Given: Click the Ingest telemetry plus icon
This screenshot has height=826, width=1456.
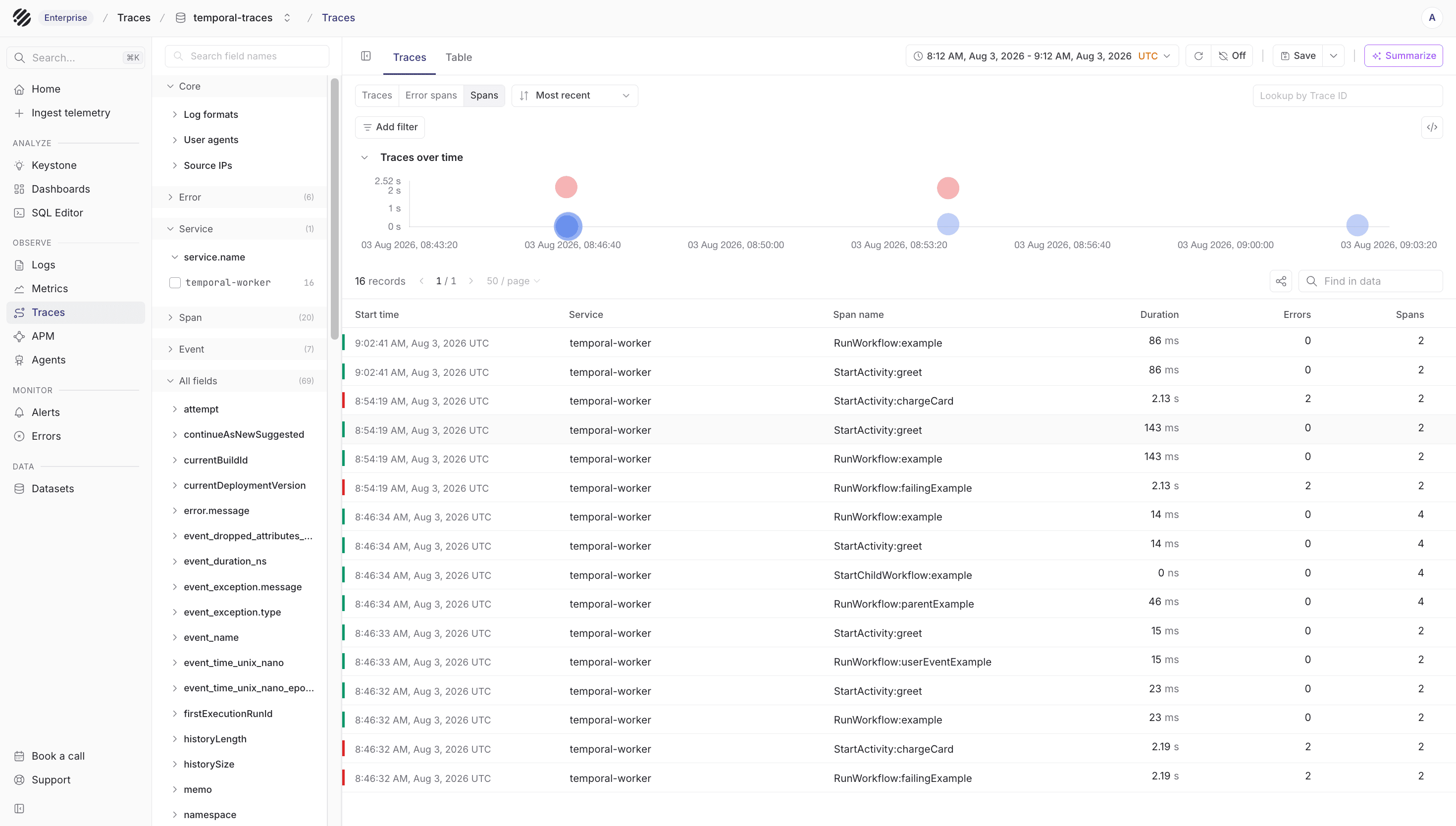Looking at the screenshot, I should (x=19, y=113).
